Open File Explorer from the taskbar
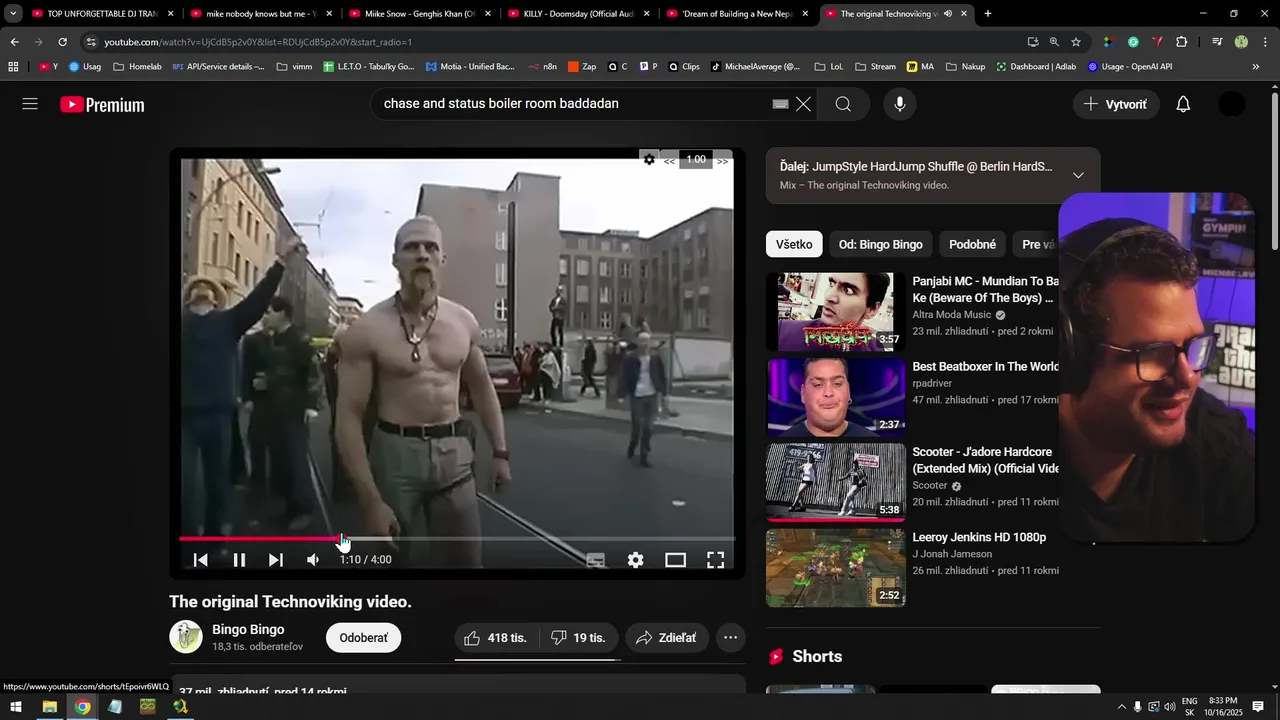The image size is (1280, 720). (x=49, y=707)
